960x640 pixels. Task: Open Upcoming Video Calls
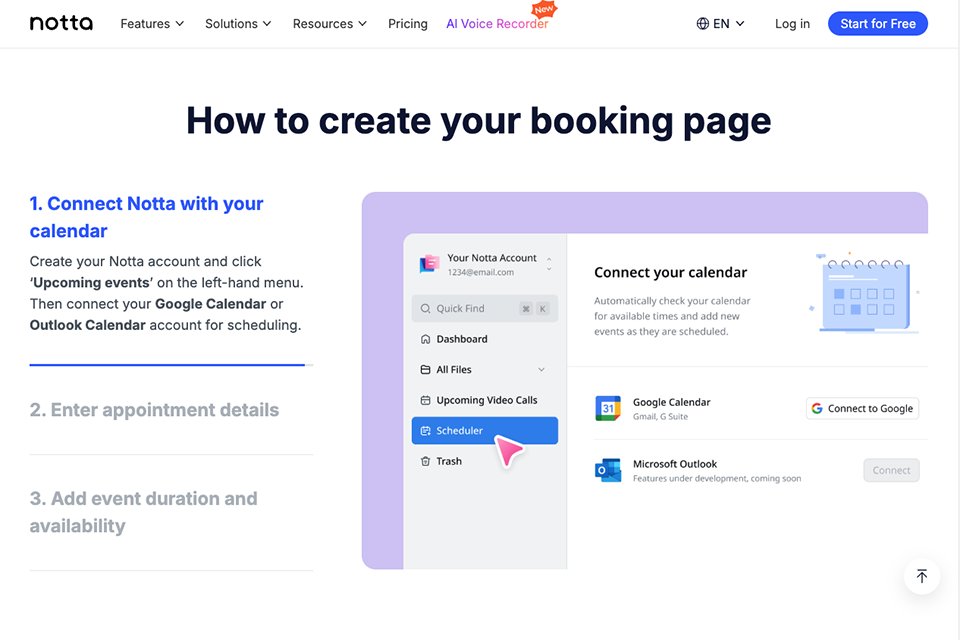coord(487,401)
